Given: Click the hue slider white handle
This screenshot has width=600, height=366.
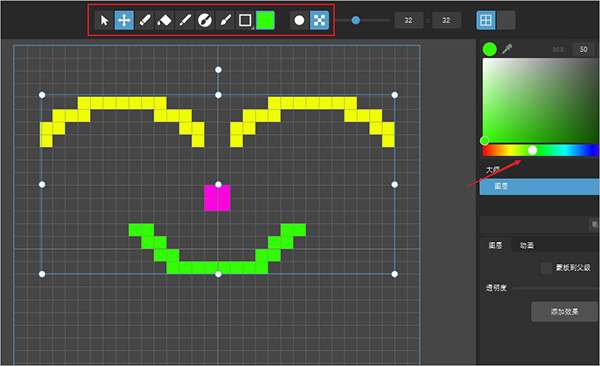Looking at the screenshot, I should [x=532, y=150].
